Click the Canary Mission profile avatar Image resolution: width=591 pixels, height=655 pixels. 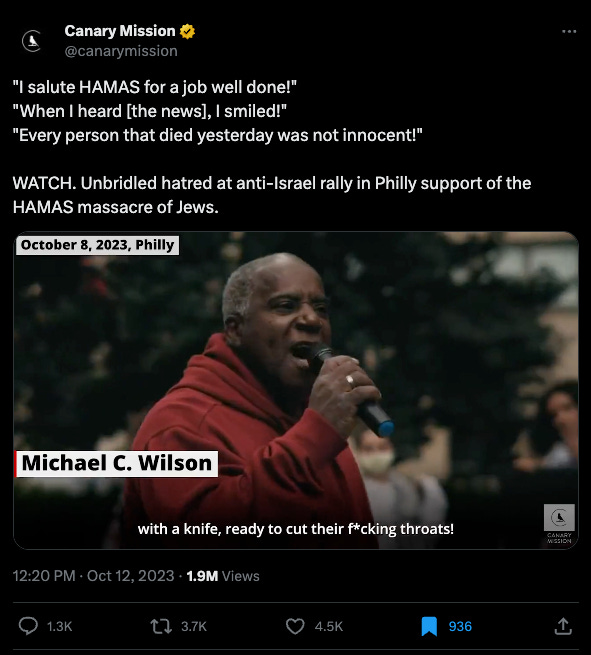(32, 41)
